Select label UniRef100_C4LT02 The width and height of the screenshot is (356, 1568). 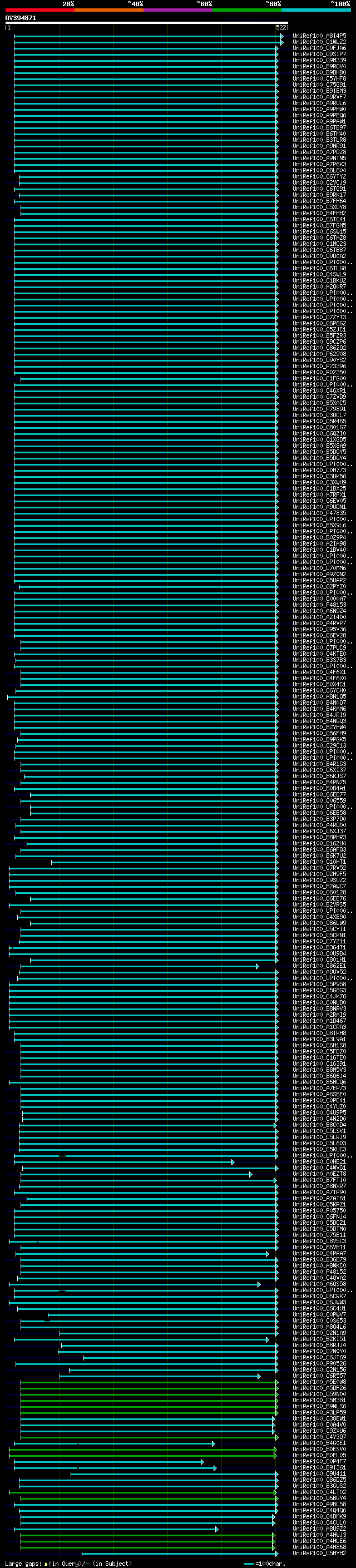coord(319,1492)
